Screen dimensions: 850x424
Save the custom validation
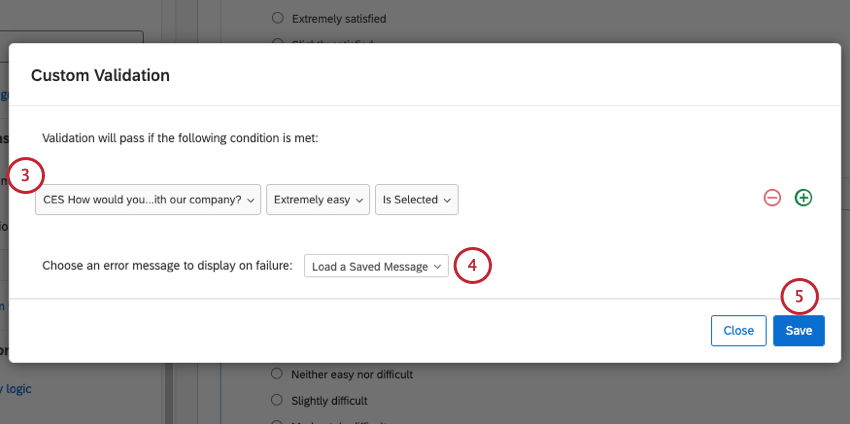798,331
